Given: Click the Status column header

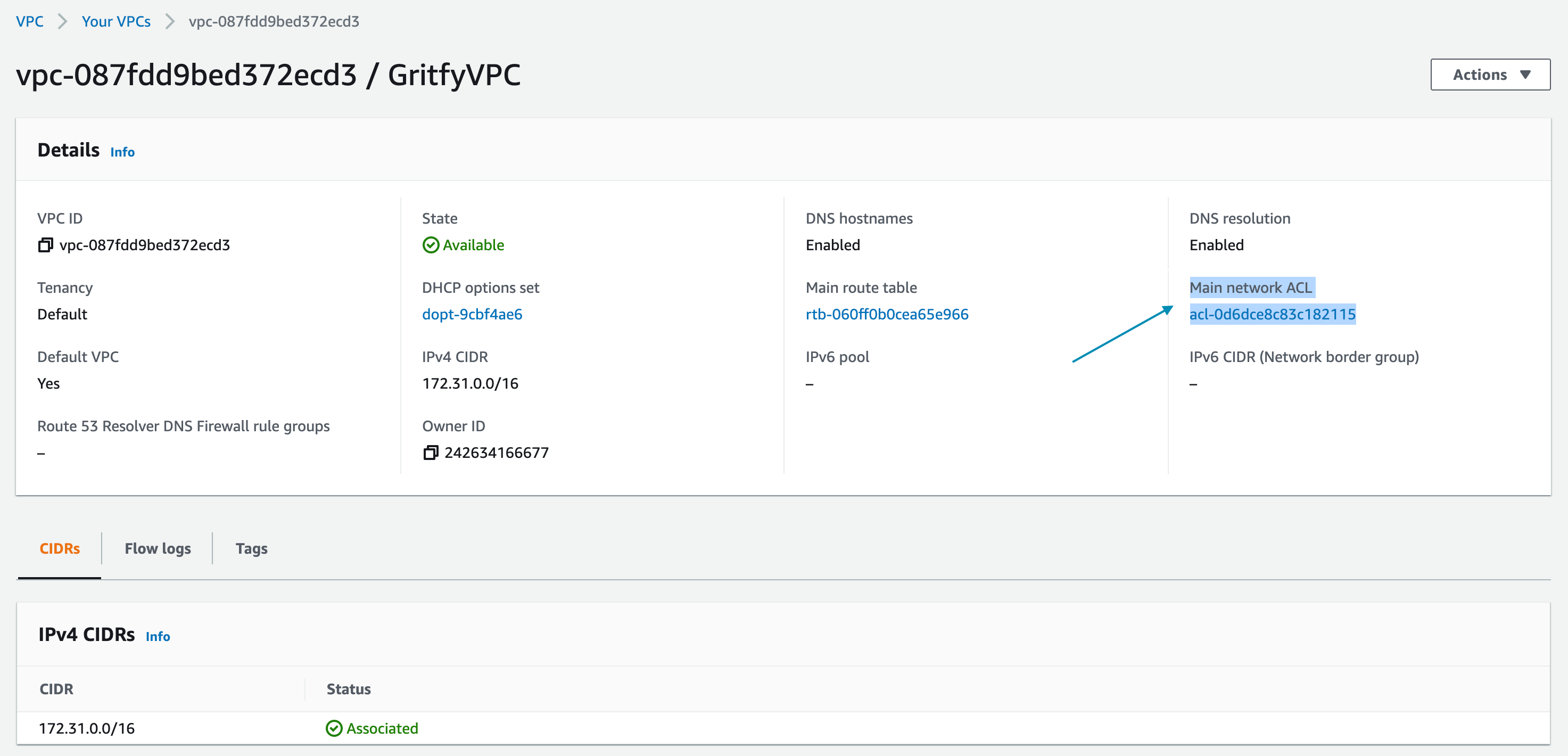Looking at the screenshot, I should point(349,689).
